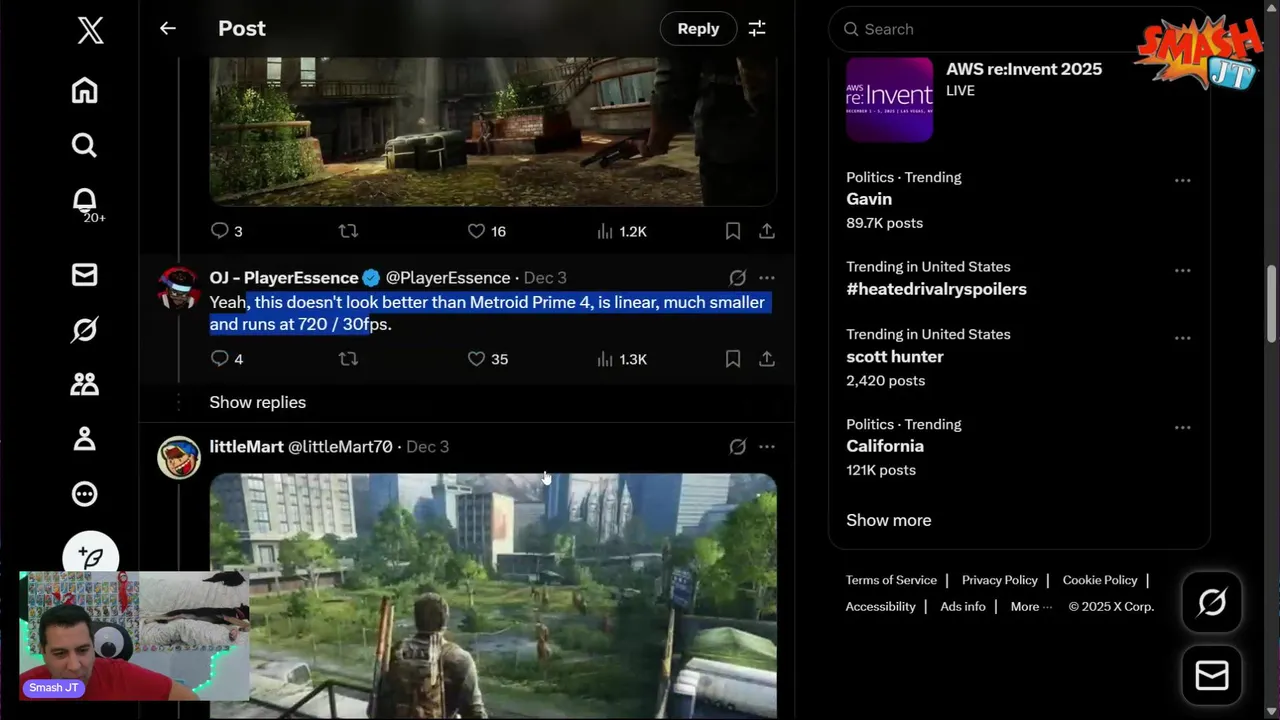This screenshot has height=720, width=1280.
Task: Open the top post's game screenshot
Action: click(x=493, y=131)
